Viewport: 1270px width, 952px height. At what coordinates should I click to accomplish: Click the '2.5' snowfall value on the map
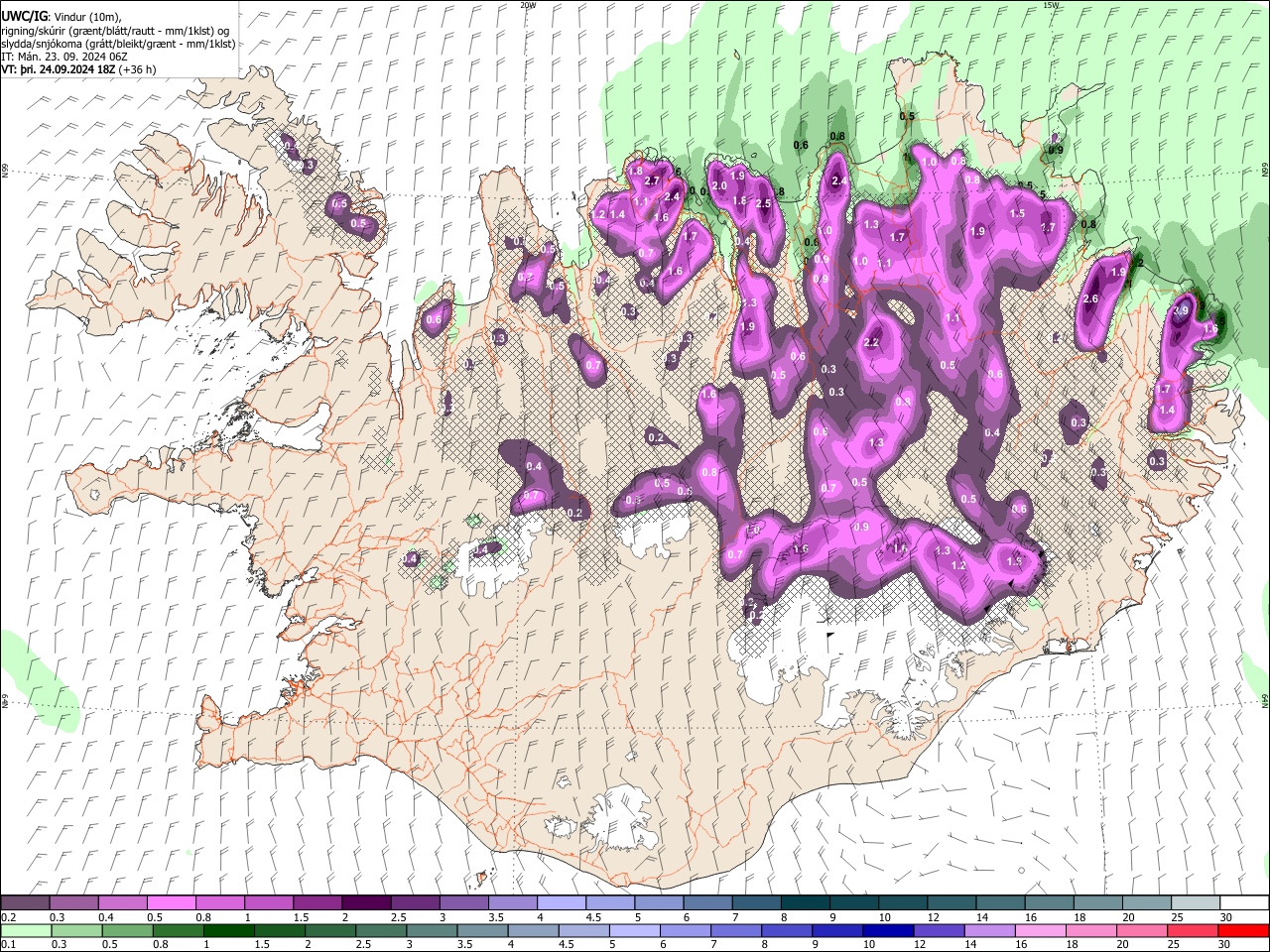(x=763, y=203)
